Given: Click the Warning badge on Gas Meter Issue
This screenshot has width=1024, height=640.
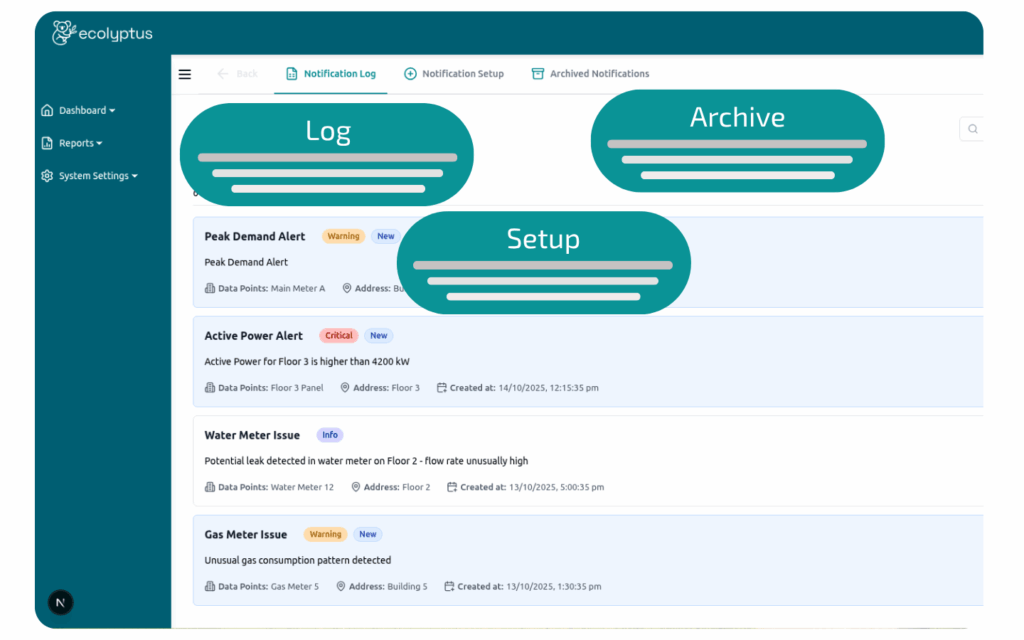Looking at the screenshot, I should click(x=325, y=535).
